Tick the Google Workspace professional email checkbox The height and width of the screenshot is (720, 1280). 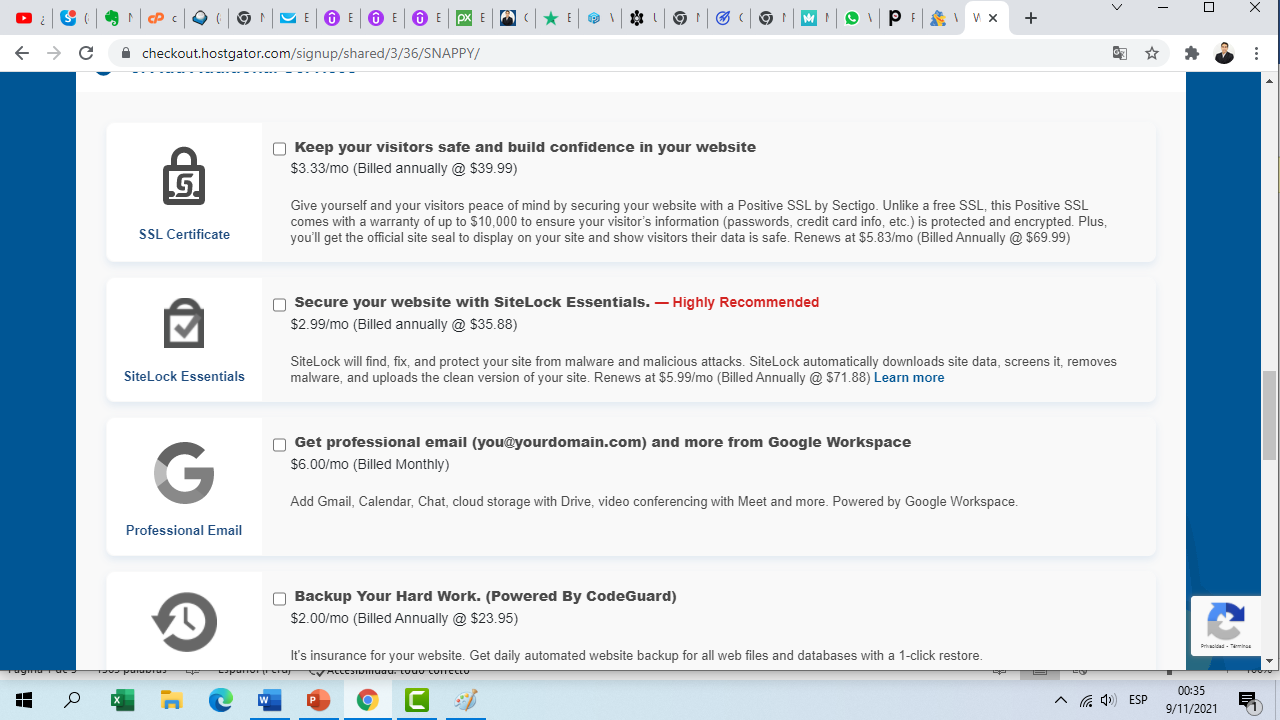point(279,445)
